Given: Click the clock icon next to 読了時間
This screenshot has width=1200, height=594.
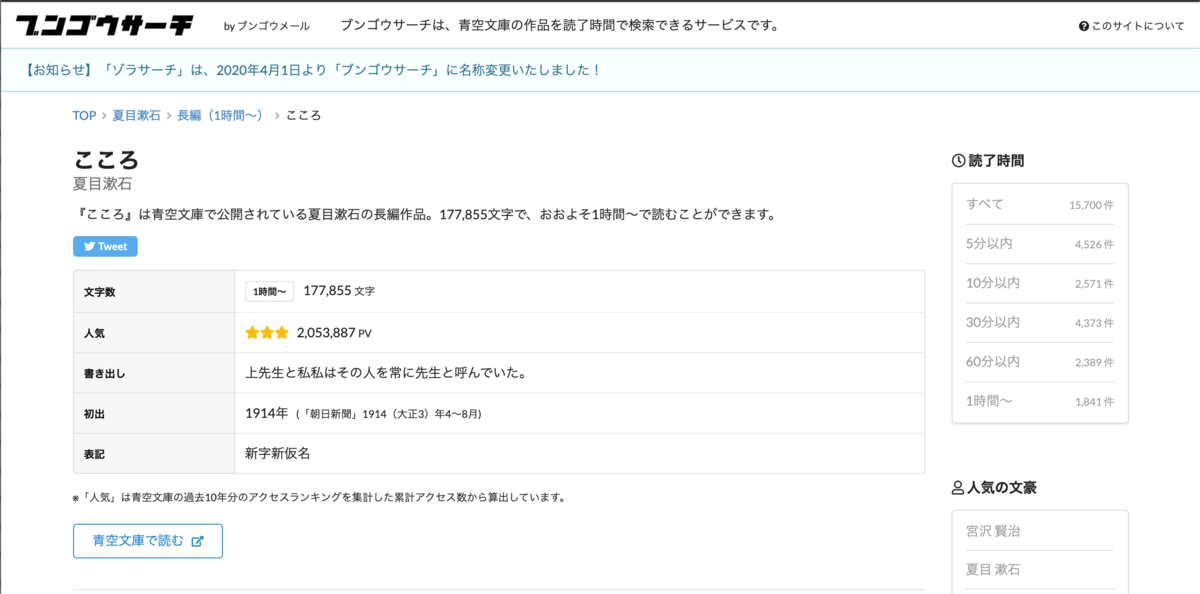Looking at the screenshot, I should 958,160.
